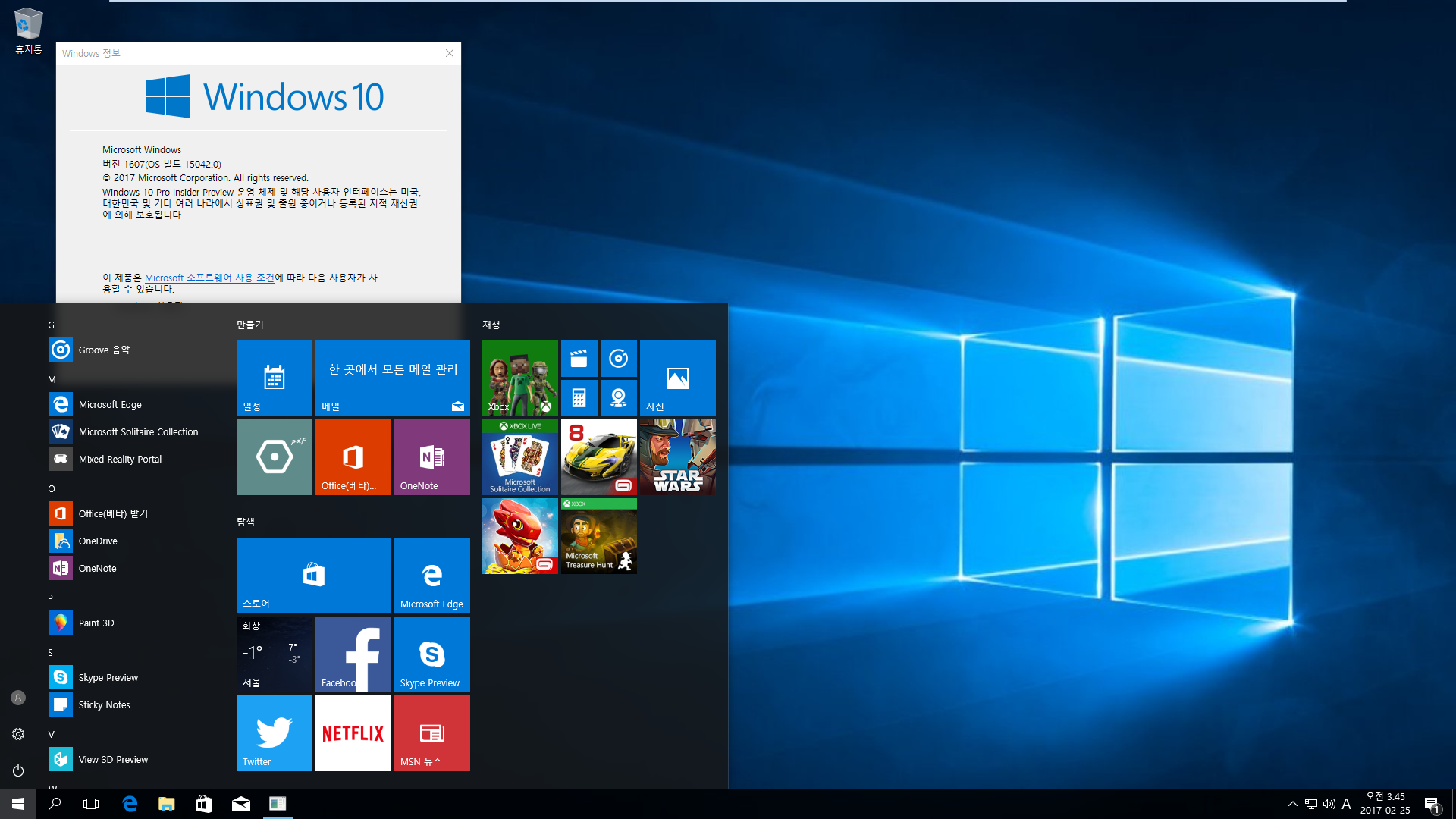Open the Office(베타) orange tile
The width and height of the screenshot is (1456, 819).
click(x=353, y=457)
